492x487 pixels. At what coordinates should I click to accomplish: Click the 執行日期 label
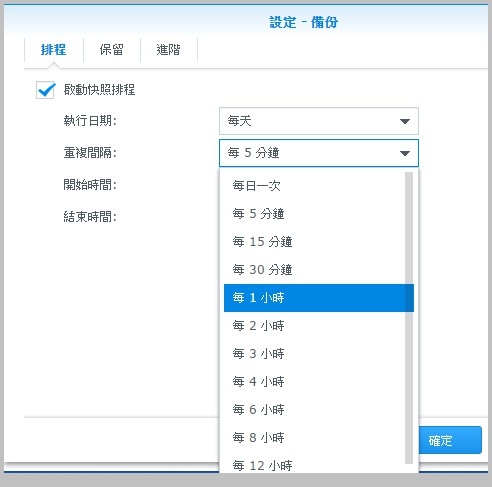tap(90, 120)
